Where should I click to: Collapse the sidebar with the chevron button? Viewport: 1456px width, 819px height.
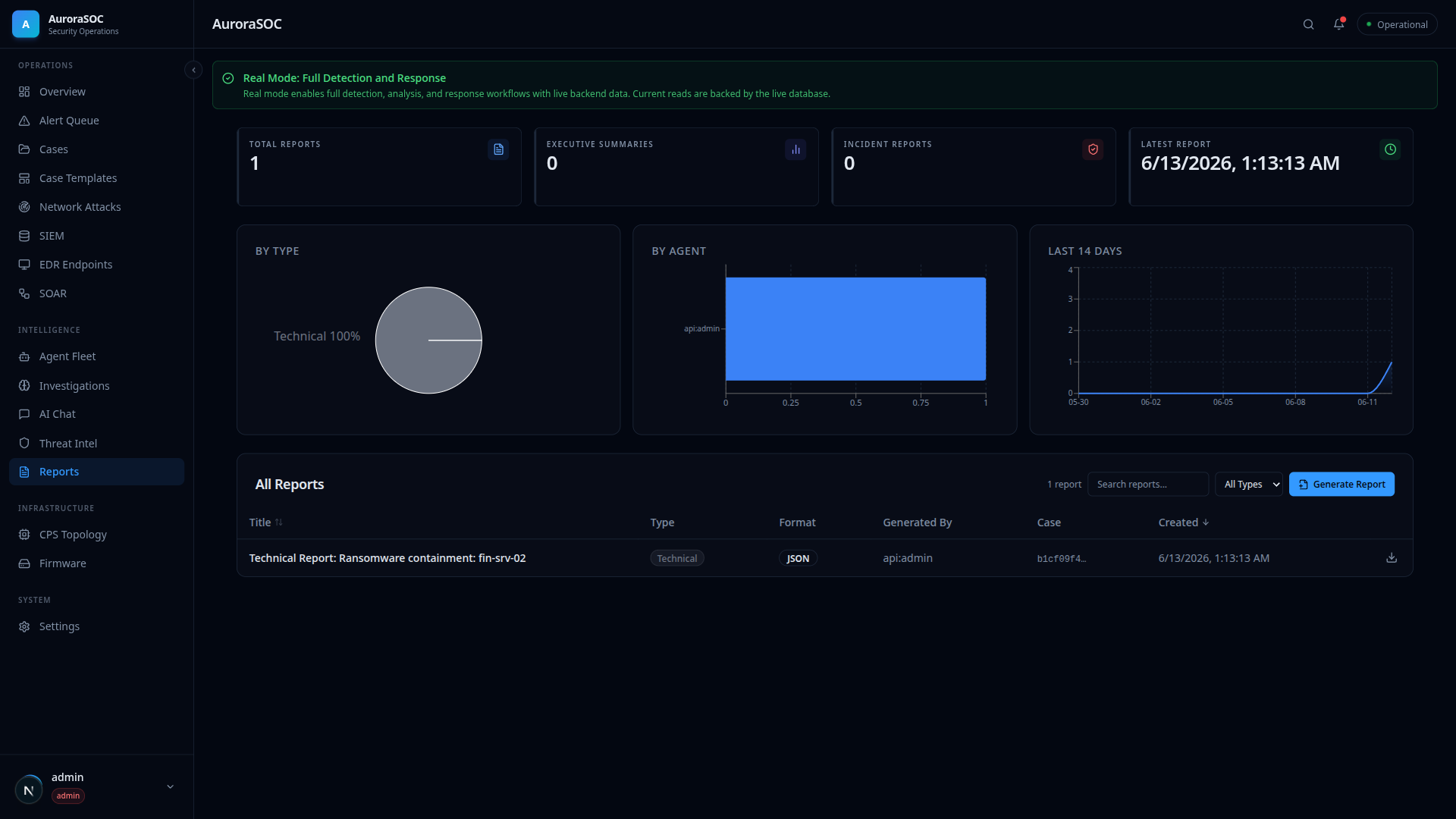coord(193,70)
